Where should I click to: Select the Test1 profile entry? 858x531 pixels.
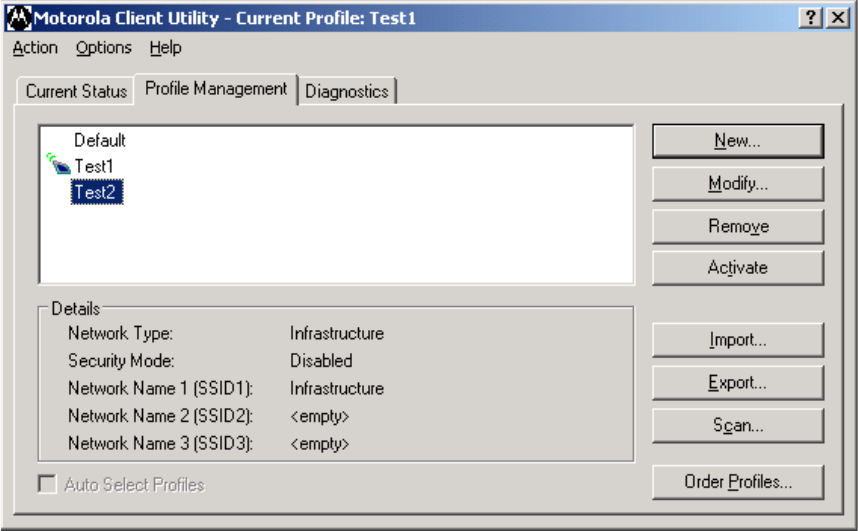94,166
